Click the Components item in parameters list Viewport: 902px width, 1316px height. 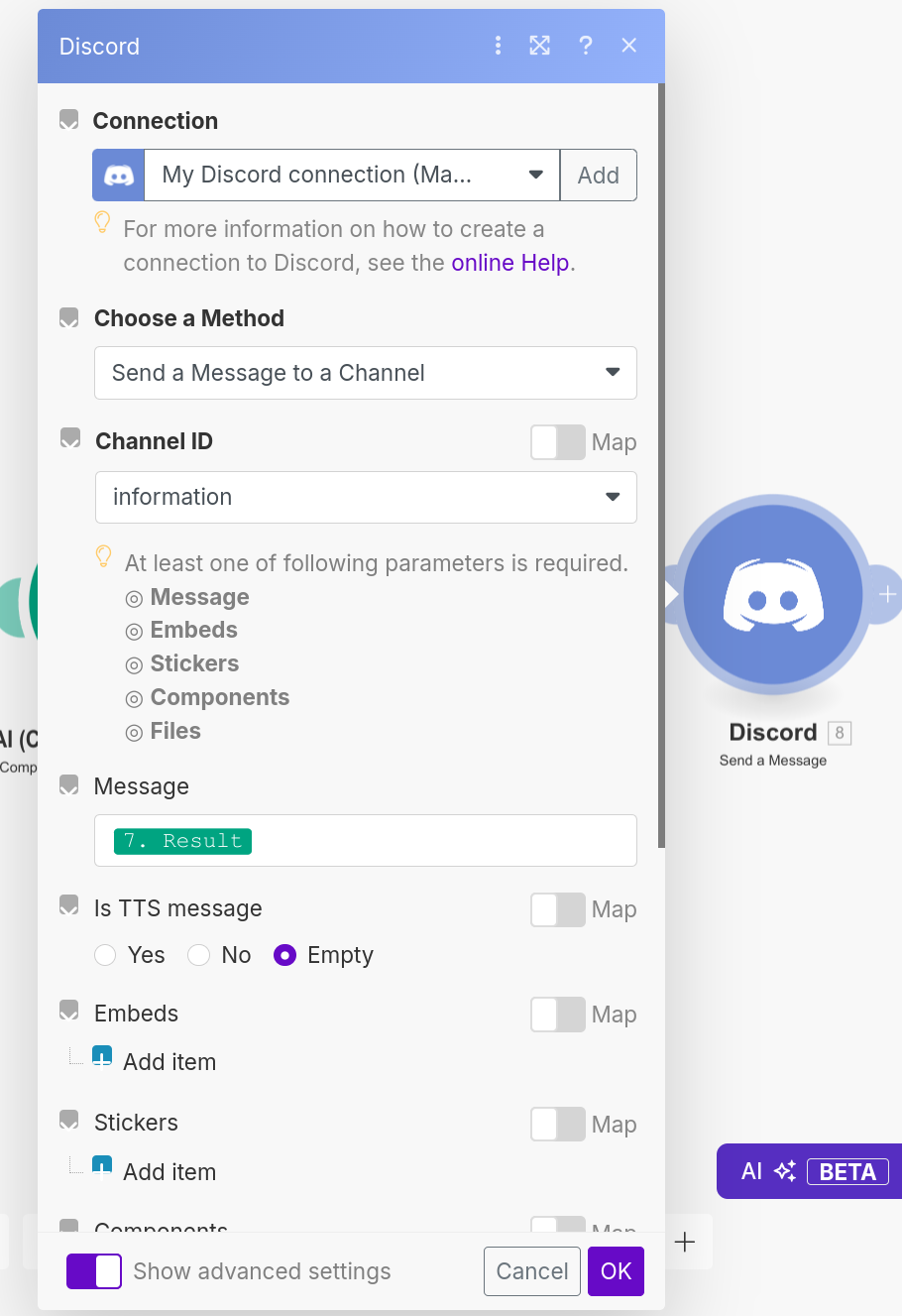[x=220, y=697]
